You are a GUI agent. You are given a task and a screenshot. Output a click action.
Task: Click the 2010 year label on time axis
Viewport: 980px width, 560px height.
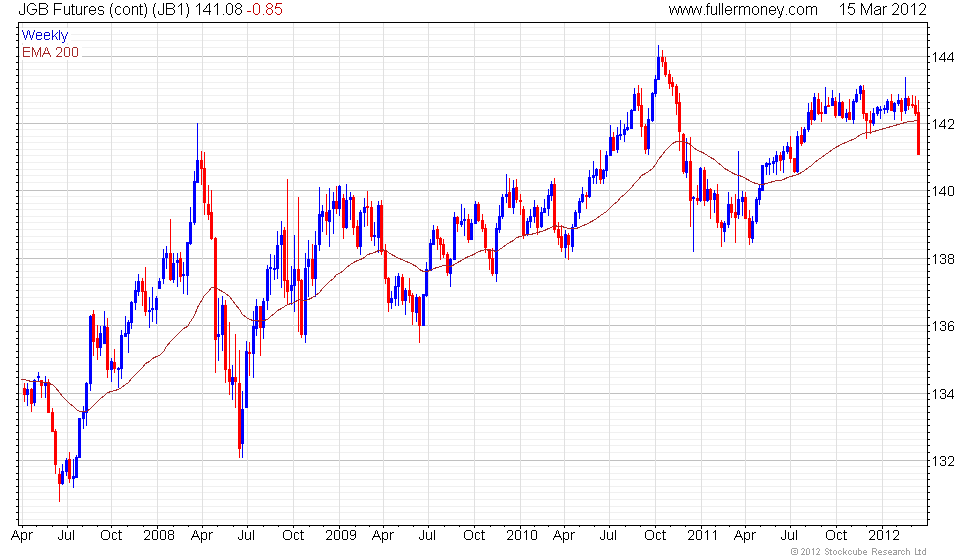click(522, 536)
